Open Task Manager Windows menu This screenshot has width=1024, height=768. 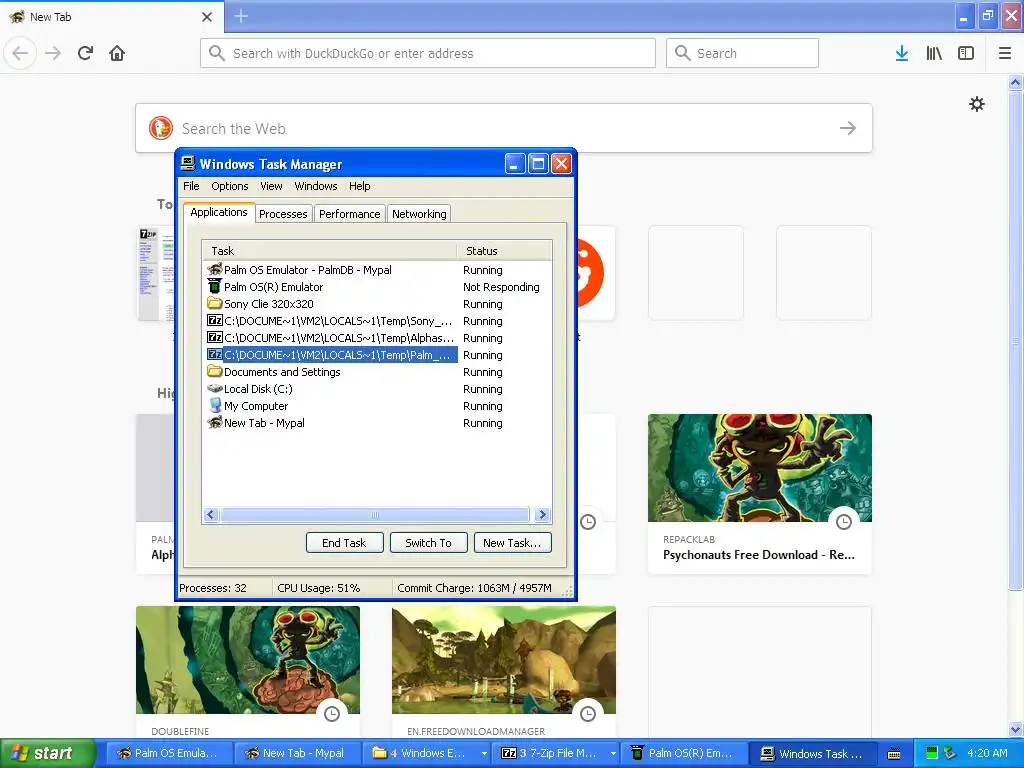click(x=315, y=186)
